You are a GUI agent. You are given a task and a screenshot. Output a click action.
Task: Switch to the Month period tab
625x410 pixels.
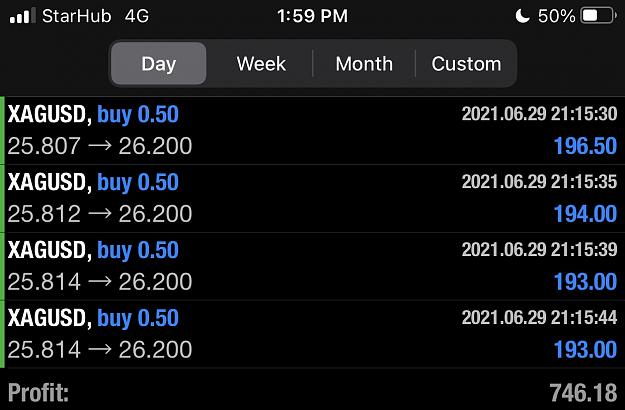(364, 63)
